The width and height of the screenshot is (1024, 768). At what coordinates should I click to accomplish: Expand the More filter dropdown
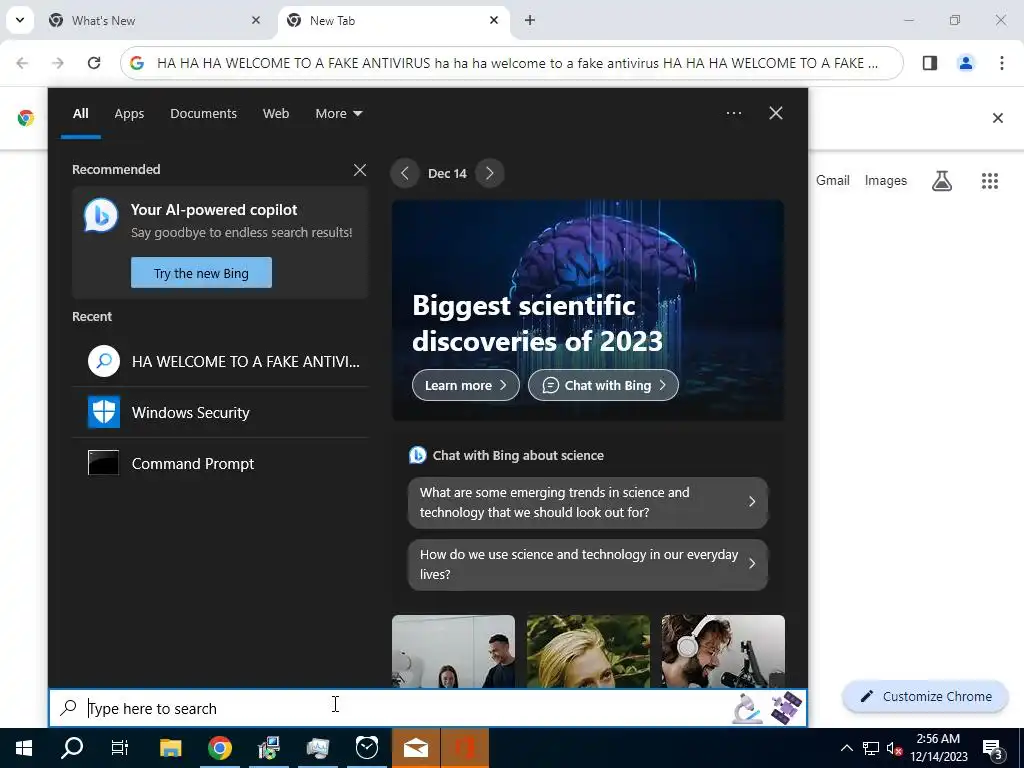[338, 113]
